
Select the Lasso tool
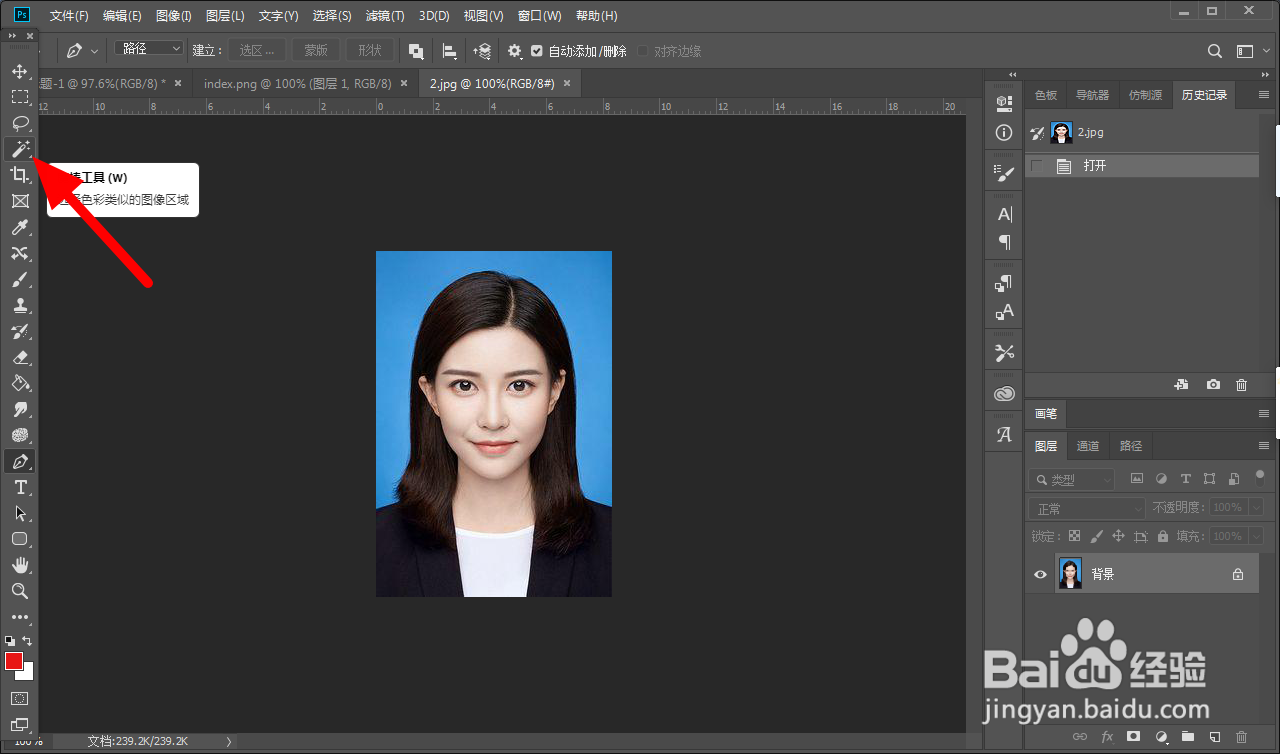pos(19,123)
